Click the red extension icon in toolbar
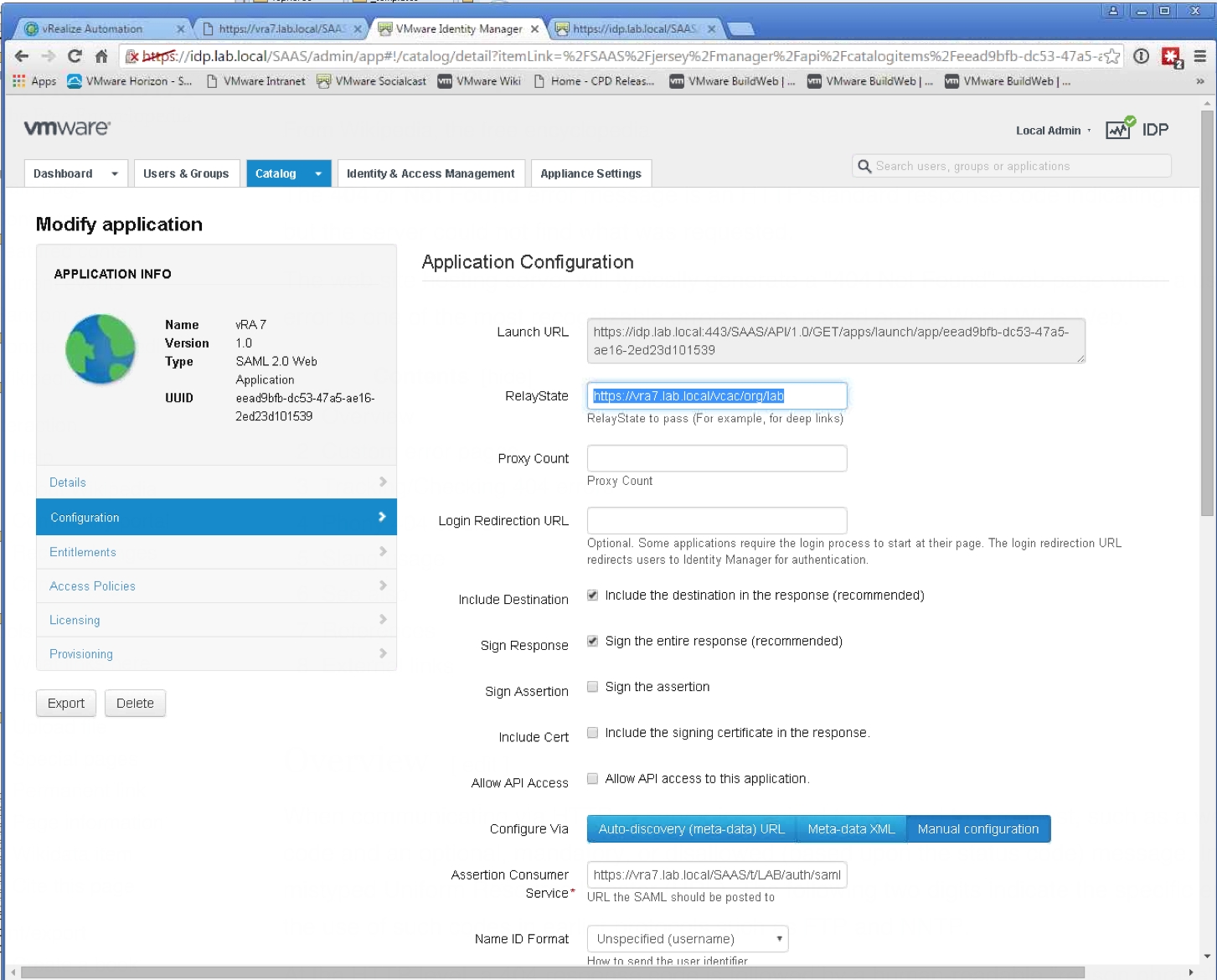The image size is (1217, 980). tap(1171, 57)
